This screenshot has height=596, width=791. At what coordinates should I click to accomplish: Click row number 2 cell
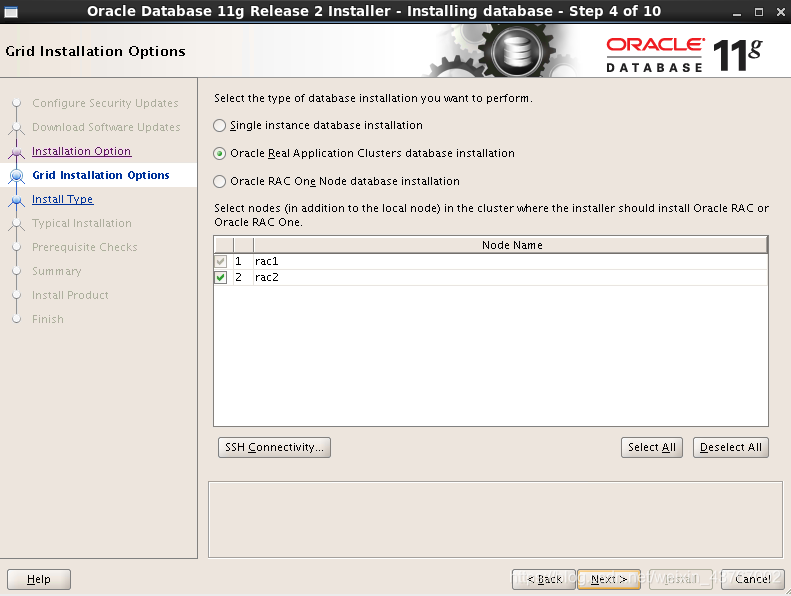243,278
